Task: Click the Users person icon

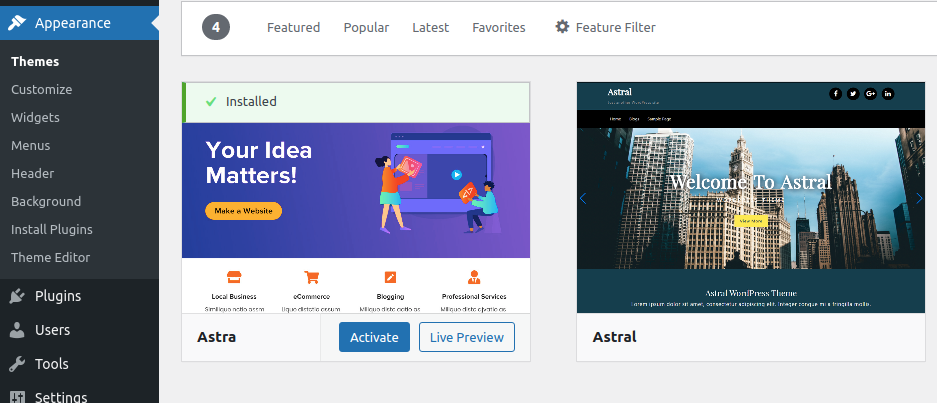Action: click(17, 329)
